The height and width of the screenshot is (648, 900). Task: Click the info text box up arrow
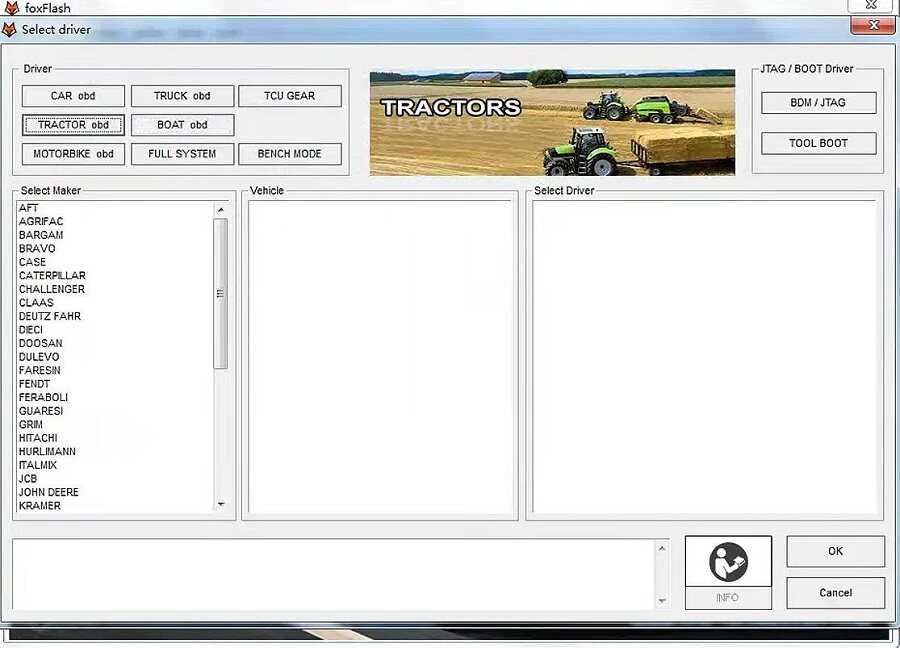(x=662, y=549)
